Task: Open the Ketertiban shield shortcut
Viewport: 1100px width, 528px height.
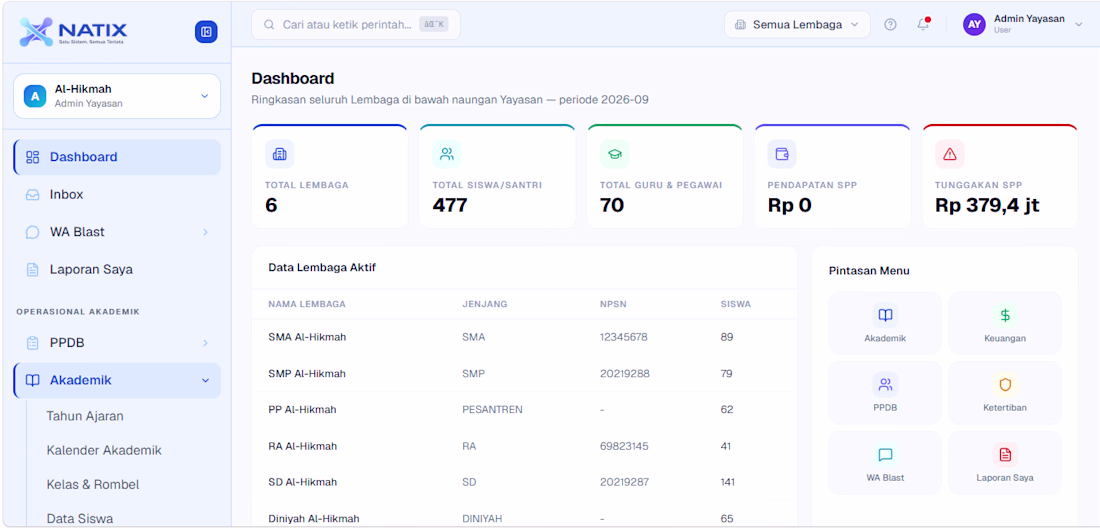Action: (1005, 393)
